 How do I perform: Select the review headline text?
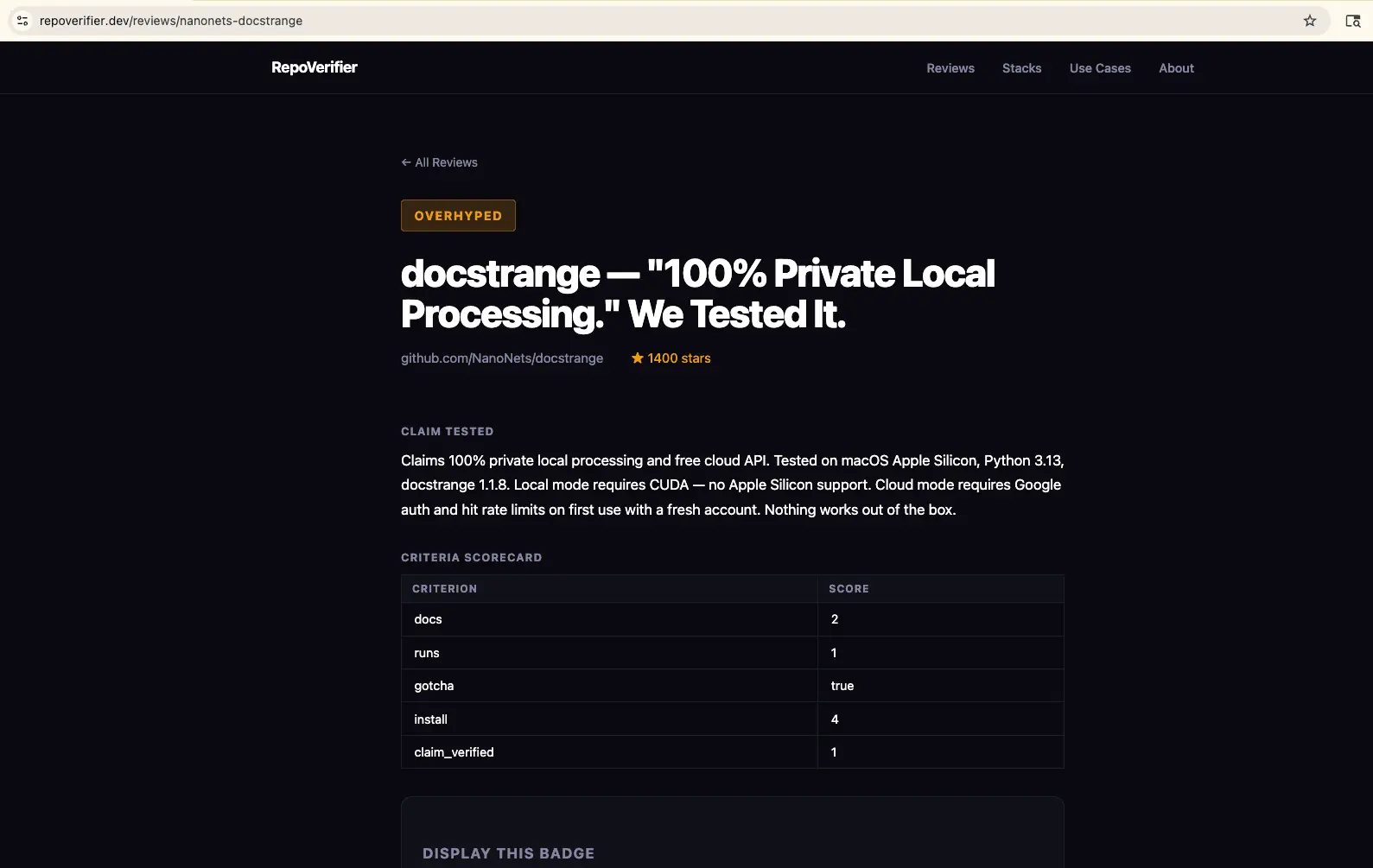[x=698, y=294]
